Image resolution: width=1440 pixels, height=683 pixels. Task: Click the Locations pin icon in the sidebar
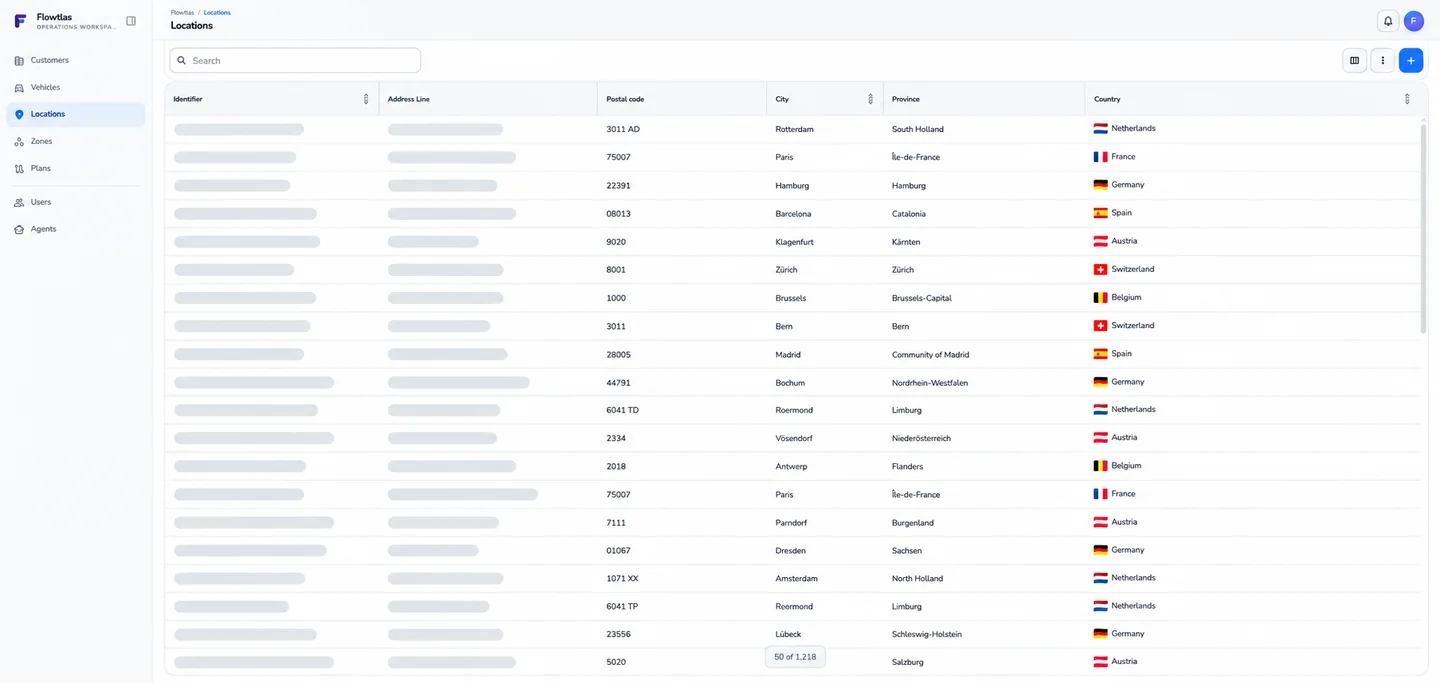pos(19,115)
